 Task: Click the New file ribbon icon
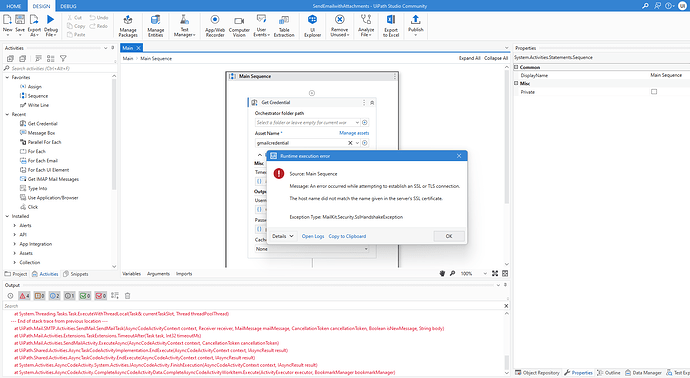pyautogui.click(x=7, y=20)
